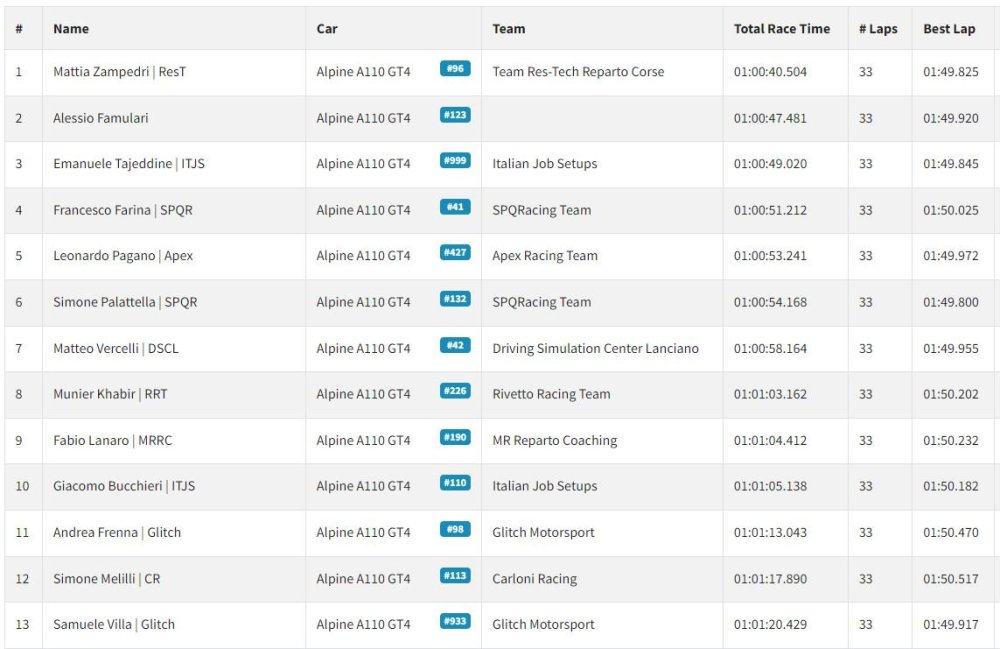Select the #999 car number badge
The image size is (1000, 649).
click(x=455, y=161)
